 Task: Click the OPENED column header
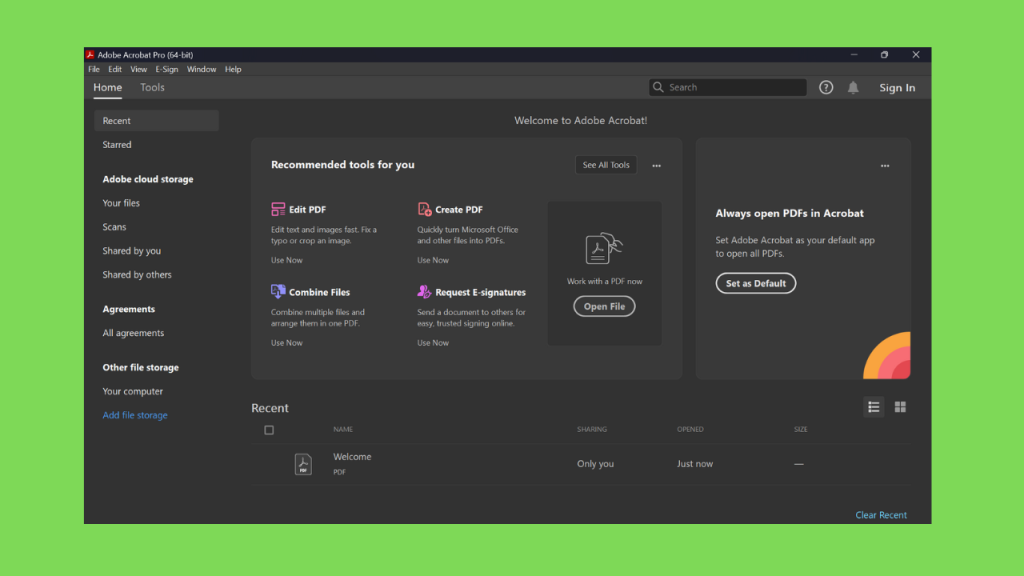[x=690, y=429]
